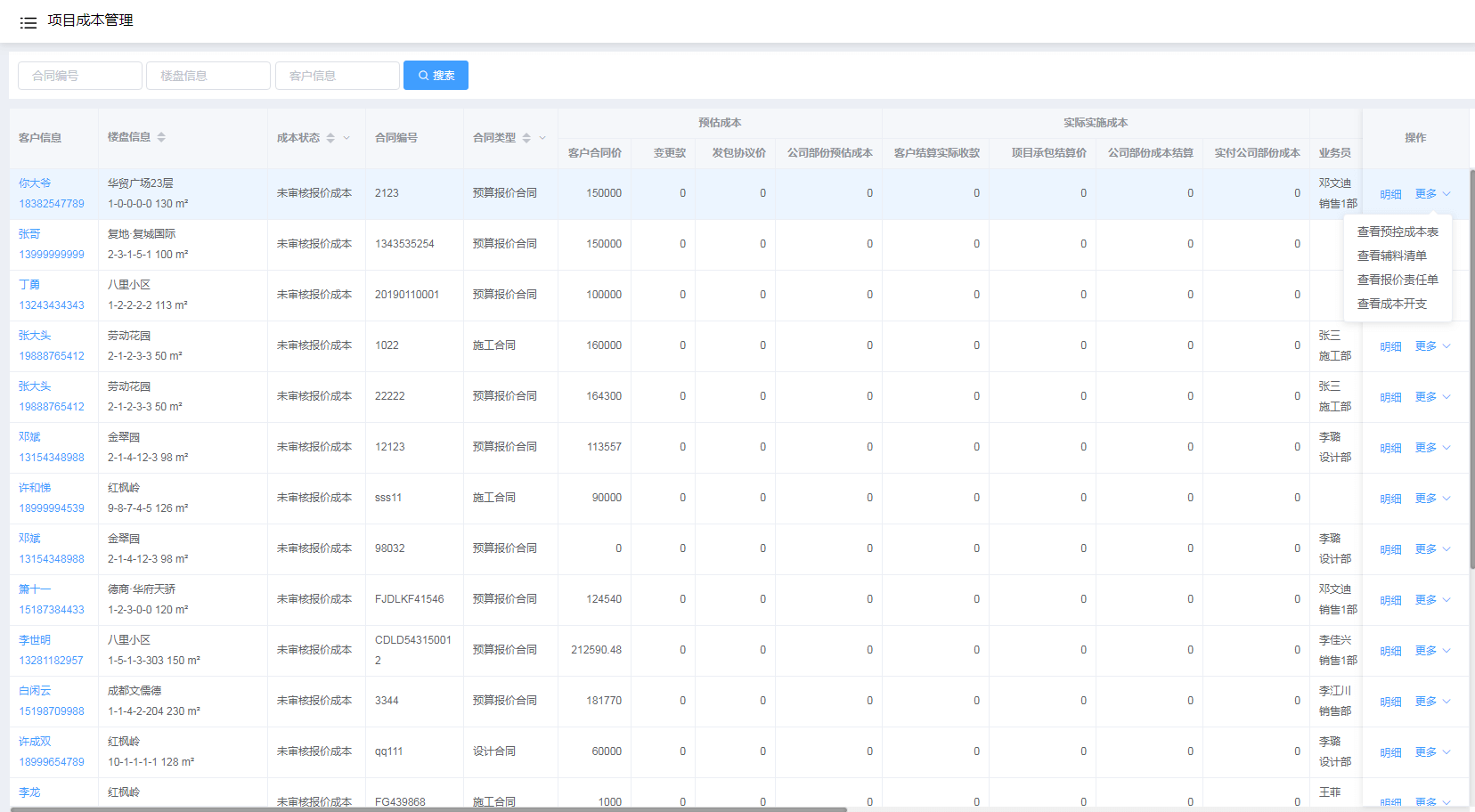Choose 查看成本开支 menu option
The width and height of the screenshot is (1475, 812).
tap(1391, 304)
